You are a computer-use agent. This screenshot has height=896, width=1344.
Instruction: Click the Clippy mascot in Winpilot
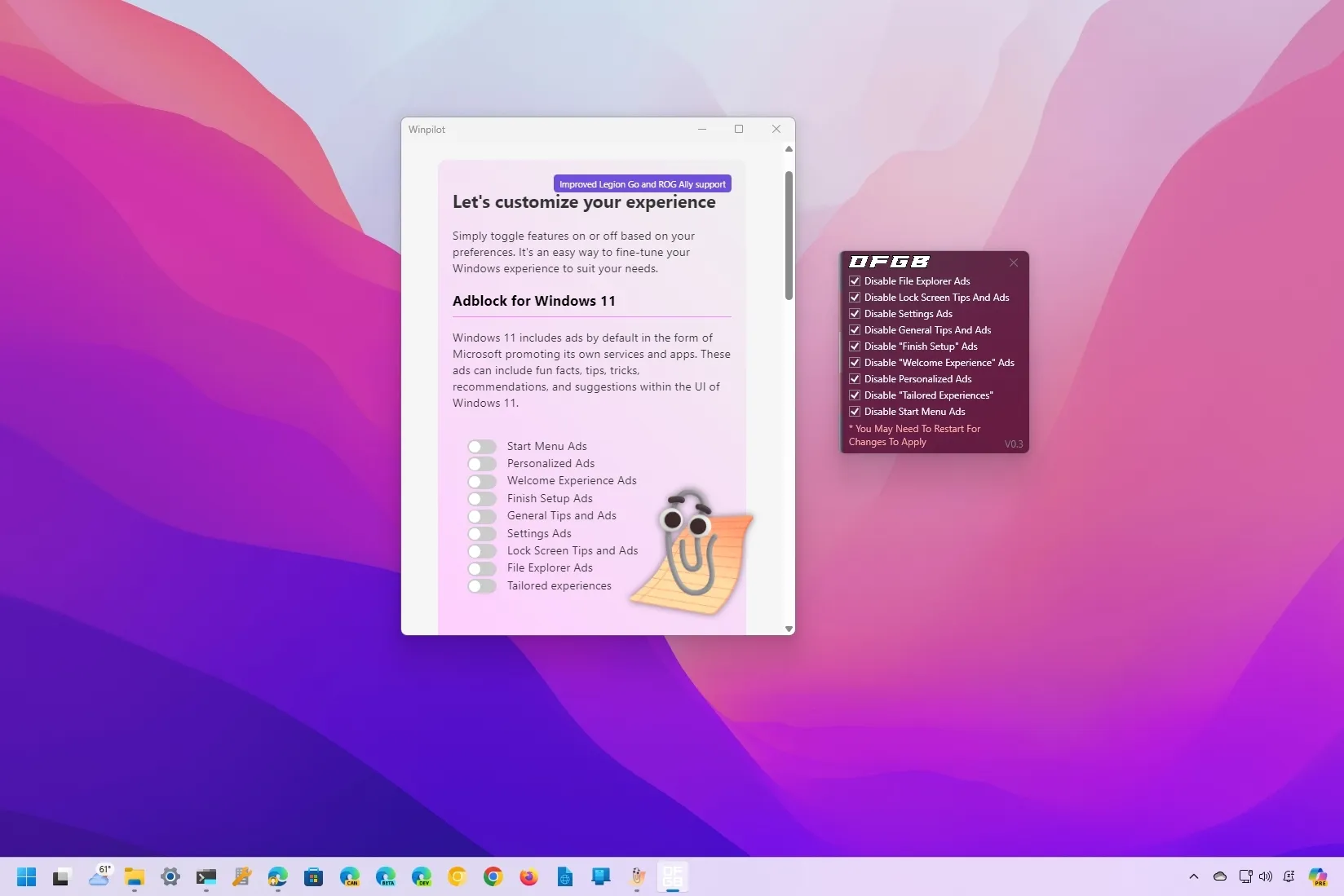coord(692,552)
